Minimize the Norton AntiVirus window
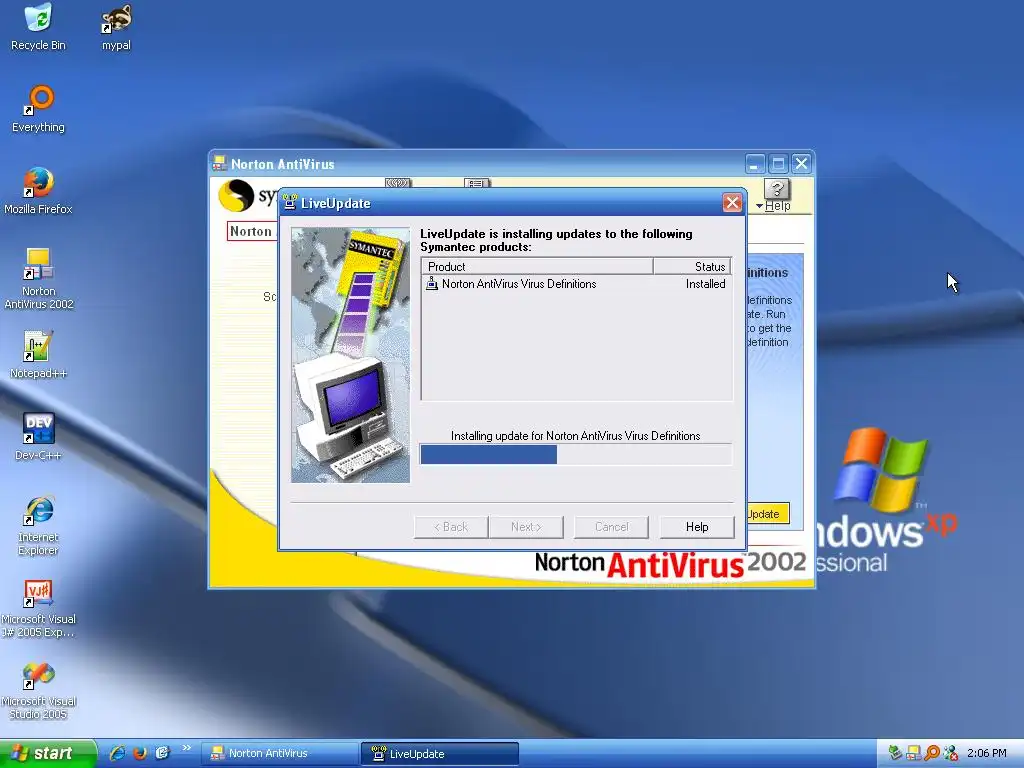This screenshot has height=768, width=1024. click(x=754, y=164)
